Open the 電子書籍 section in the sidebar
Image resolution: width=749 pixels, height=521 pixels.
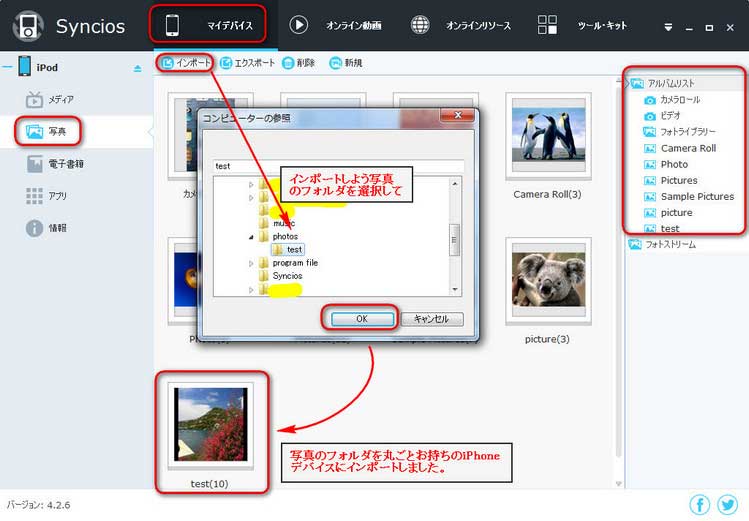click(65, 163)
